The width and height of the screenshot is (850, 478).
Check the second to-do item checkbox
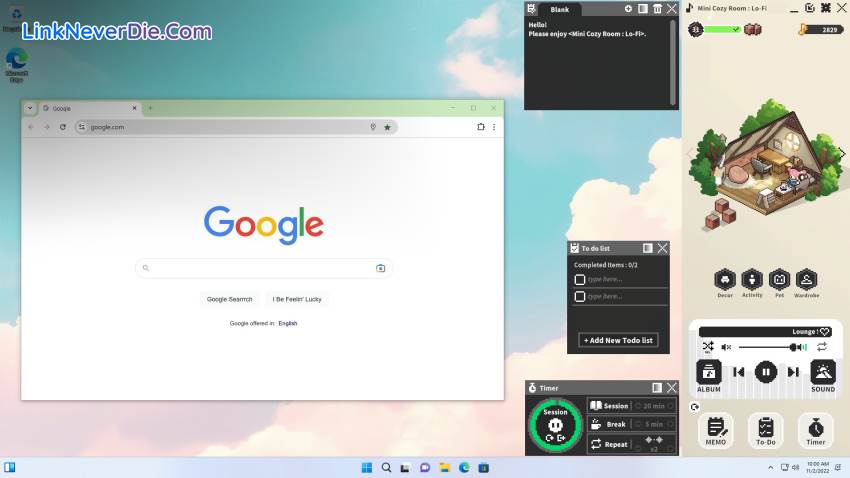(x=580, y=296)
